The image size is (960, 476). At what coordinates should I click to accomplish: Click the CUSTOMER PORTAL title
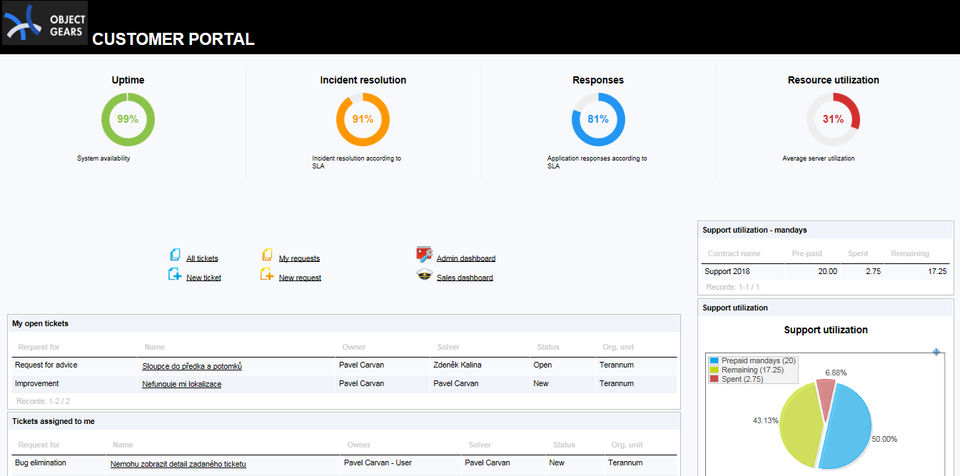pyautogui.click(x=173, y=39)
